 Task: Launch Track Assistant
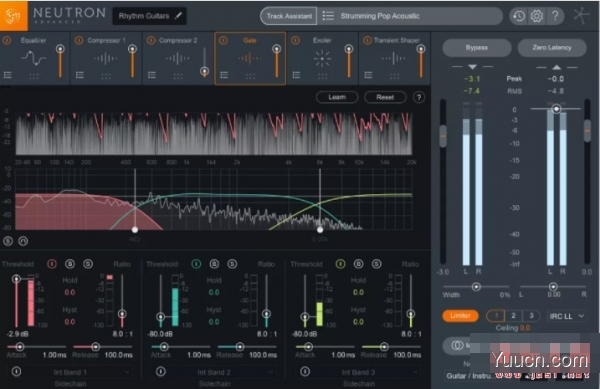point(289,16)
